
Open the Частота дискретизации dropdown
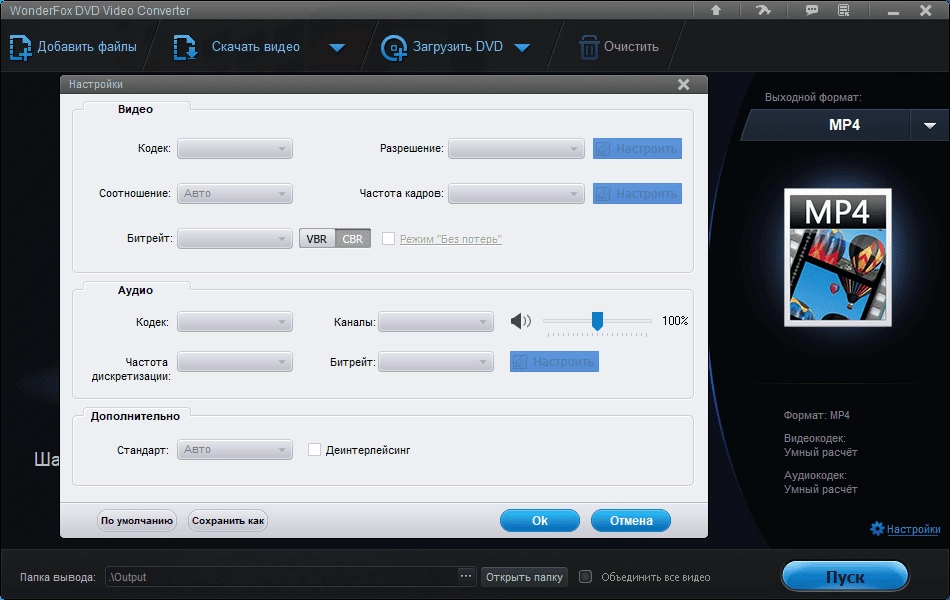coord(235,362)
